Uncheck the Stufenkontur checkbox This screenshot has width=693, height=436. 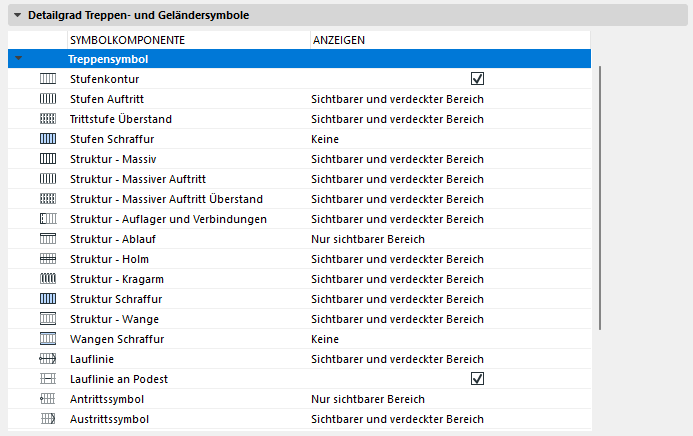click(477, 79)
